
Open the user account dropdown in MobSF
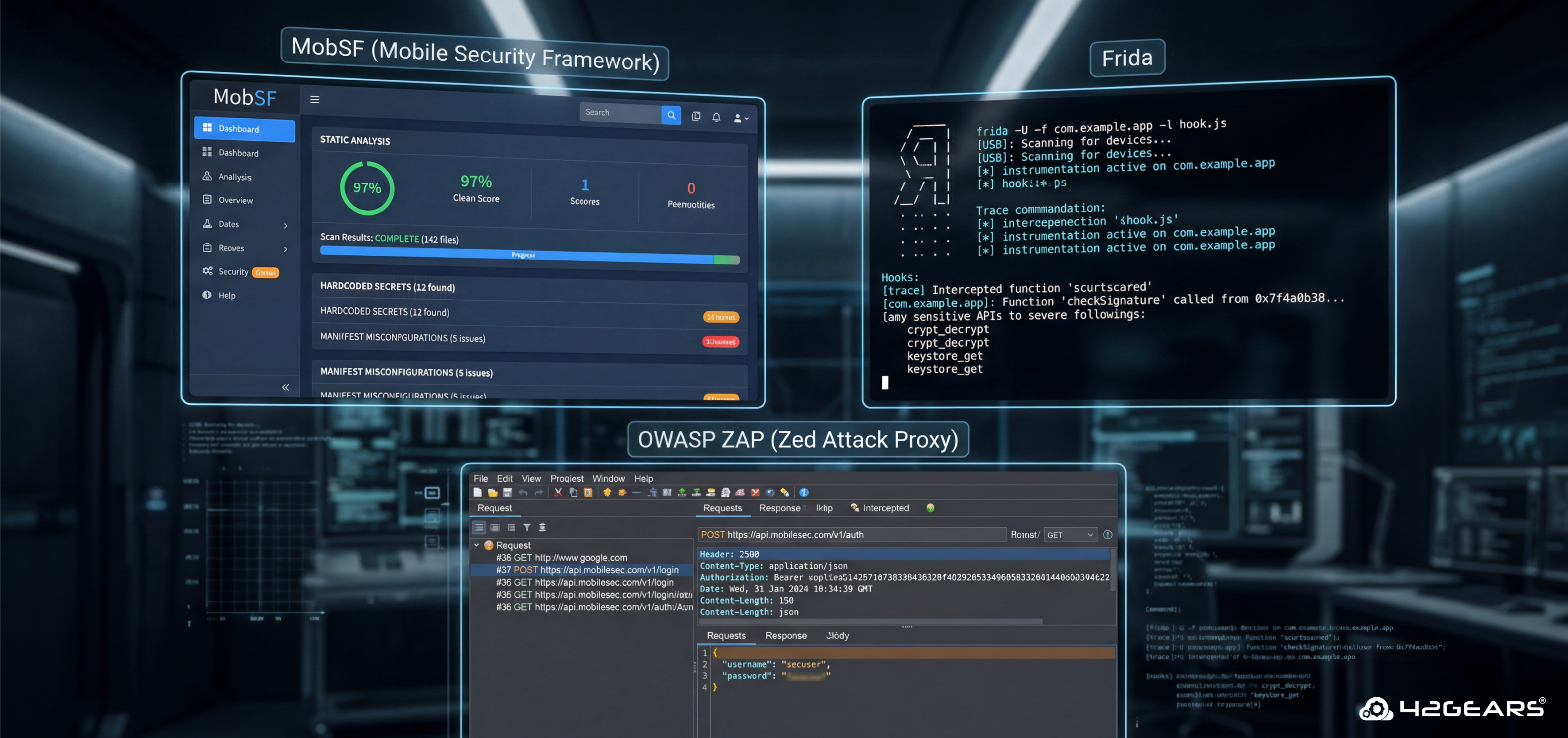(x=740, y=118)
